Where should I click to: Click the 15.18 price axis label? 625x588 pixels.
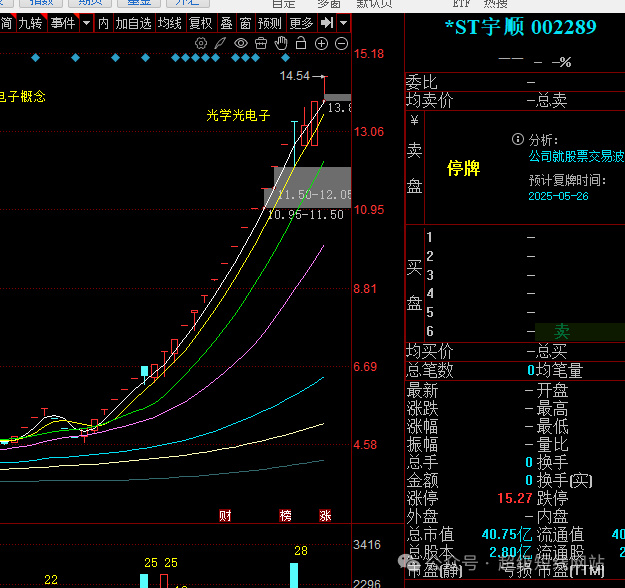[x=369, y=54]
